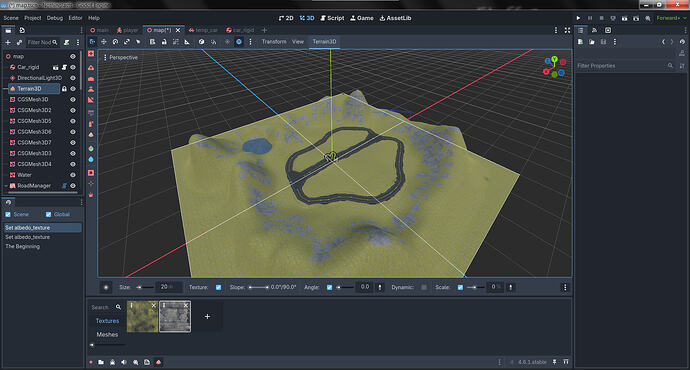Select Terrain3D Smooth tool
Image resolution: width=690 pixels, height=370 pixels.
coord(91,78)
